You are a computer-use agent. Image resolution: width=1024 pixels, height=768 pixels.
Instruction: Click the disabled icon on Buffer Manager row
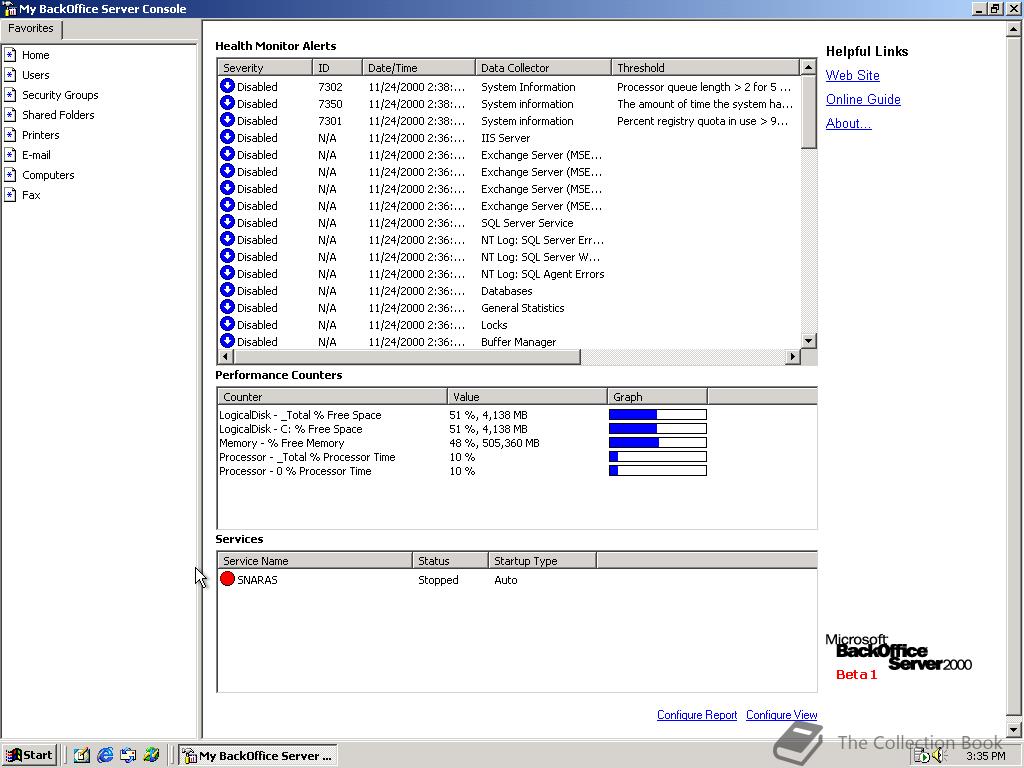(227, 340)
